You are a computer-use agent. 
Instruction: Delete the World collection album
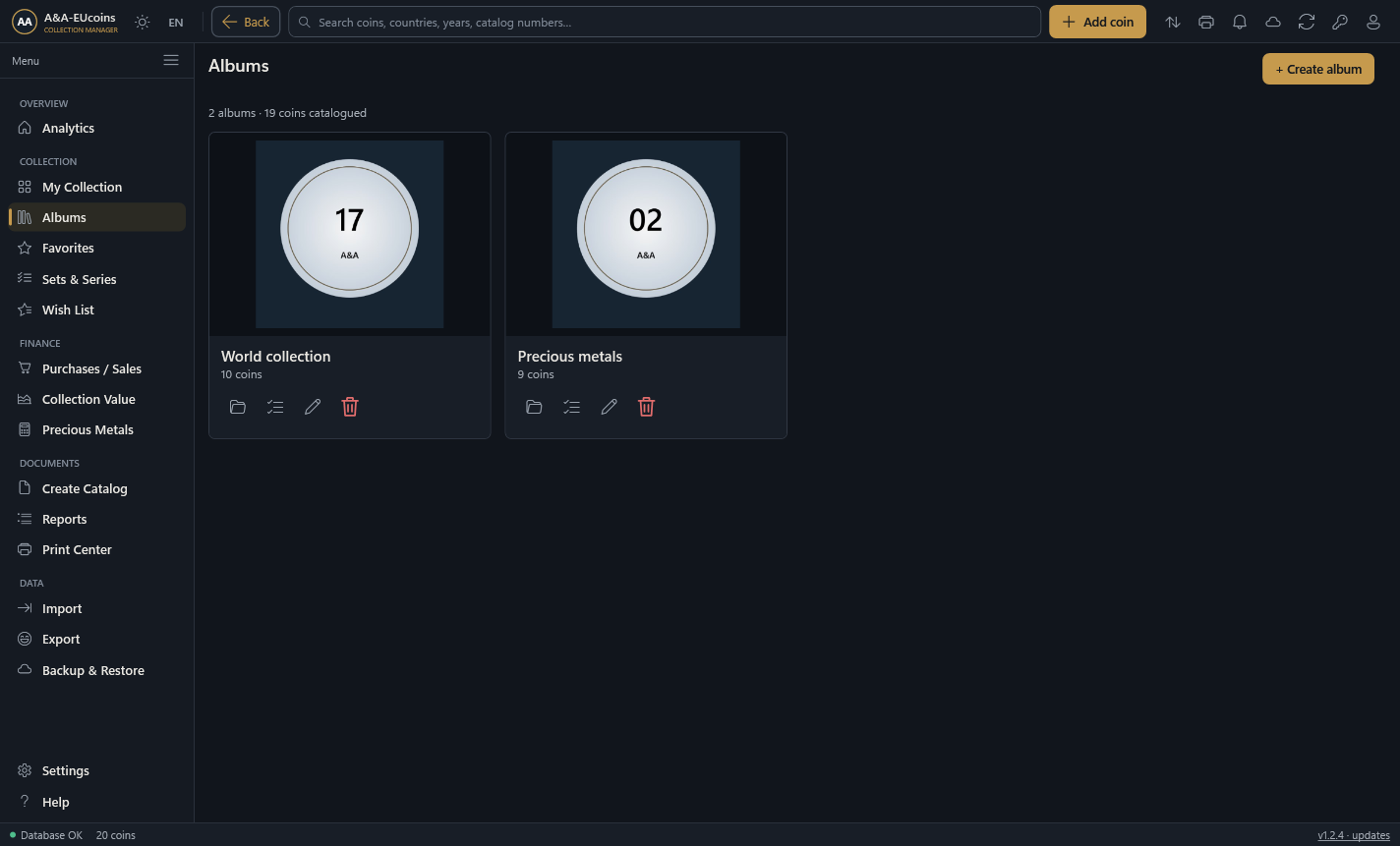tap(350, 407)
